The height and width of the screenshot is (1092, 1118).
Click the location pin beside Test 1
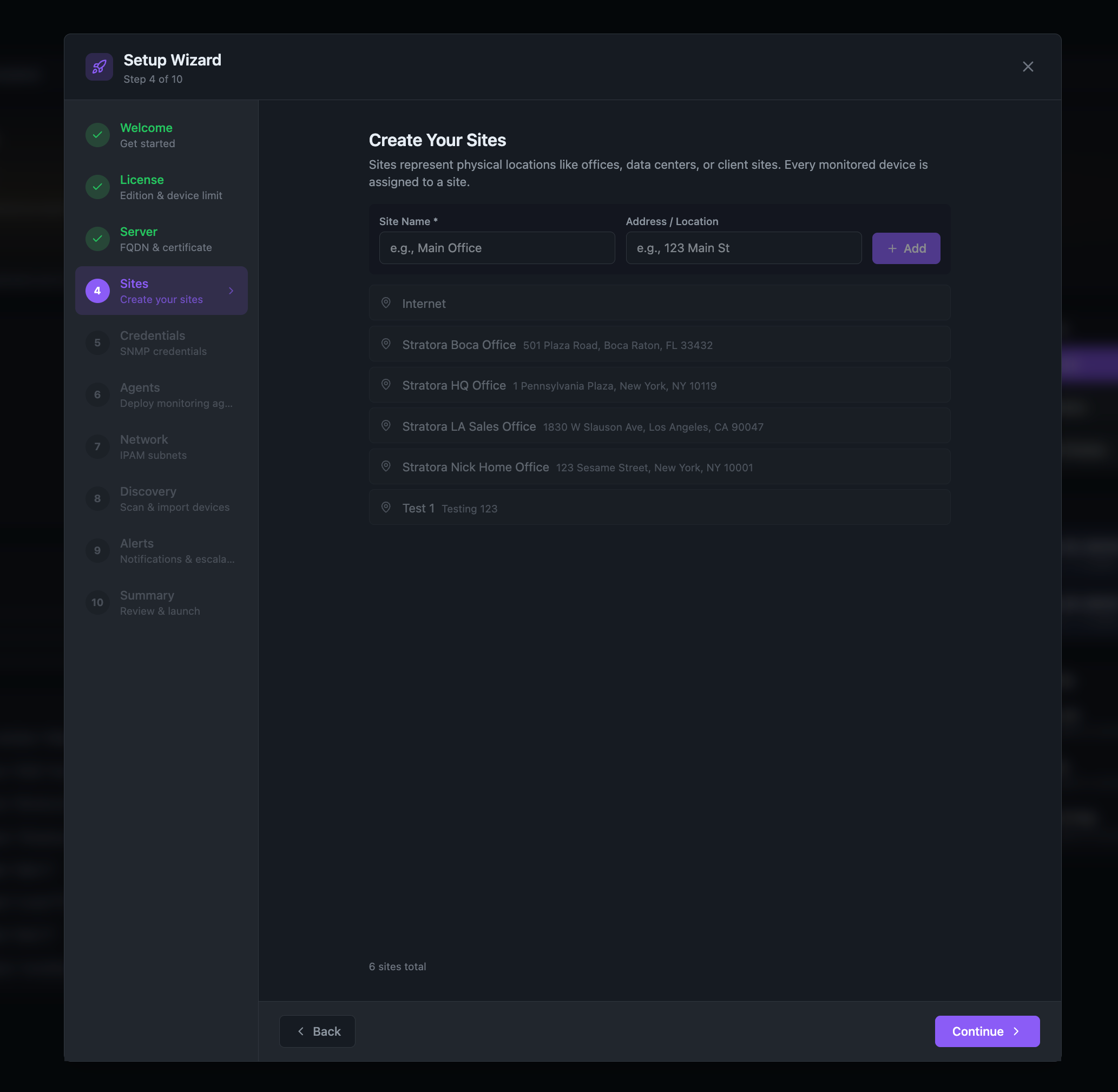click(386, 507)
